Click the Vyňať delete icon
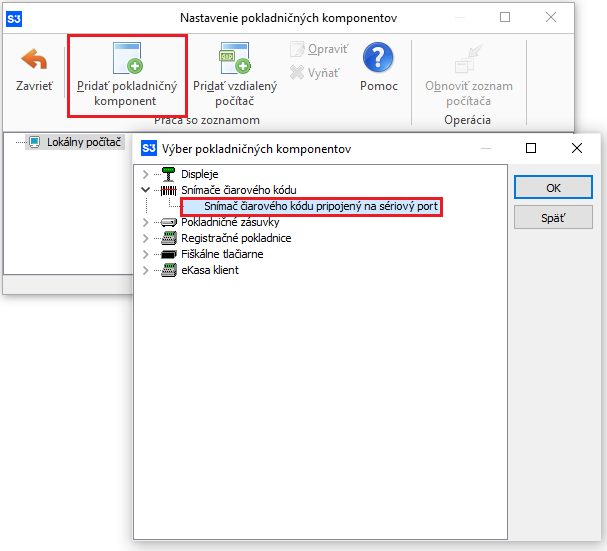 (x=297, y=72)
